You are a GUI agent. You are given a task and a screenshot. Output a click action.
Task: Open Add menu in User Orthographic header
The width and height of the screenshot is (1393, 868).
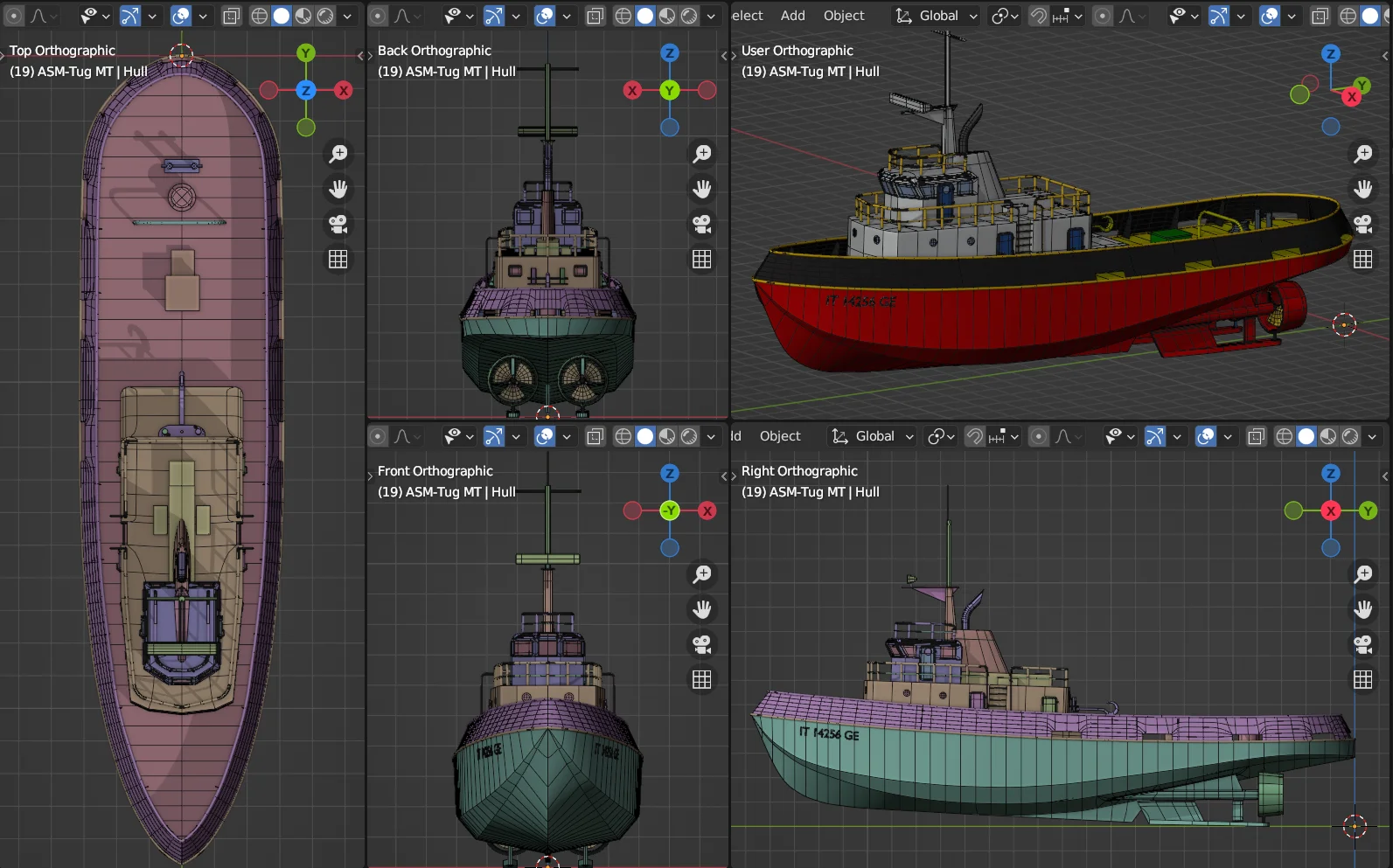(793, 16)
